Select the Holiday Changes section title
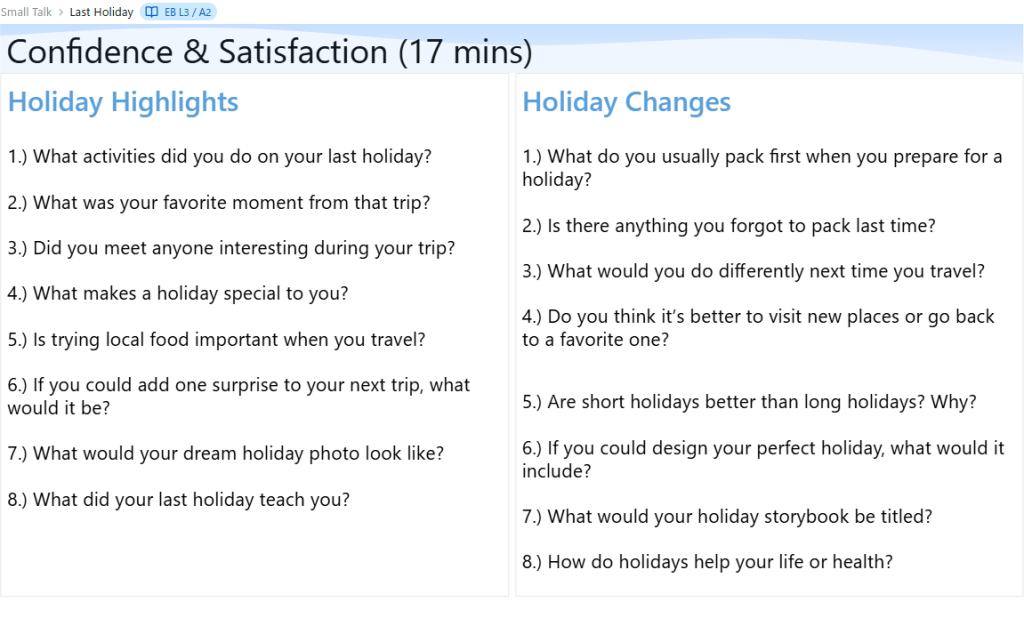 tap(626, 102)
